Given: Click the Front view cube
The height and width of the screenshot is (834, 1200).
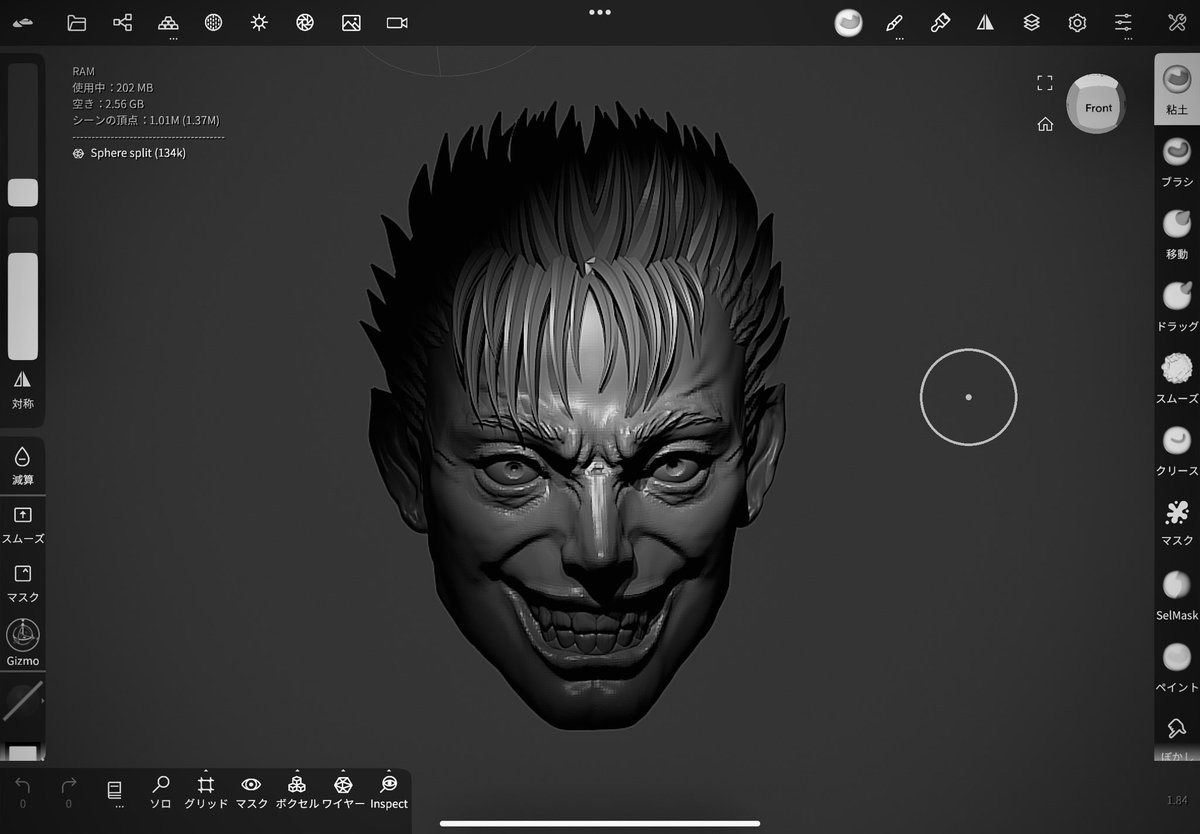Looking at the screenshot, I should pos(1096,105).
